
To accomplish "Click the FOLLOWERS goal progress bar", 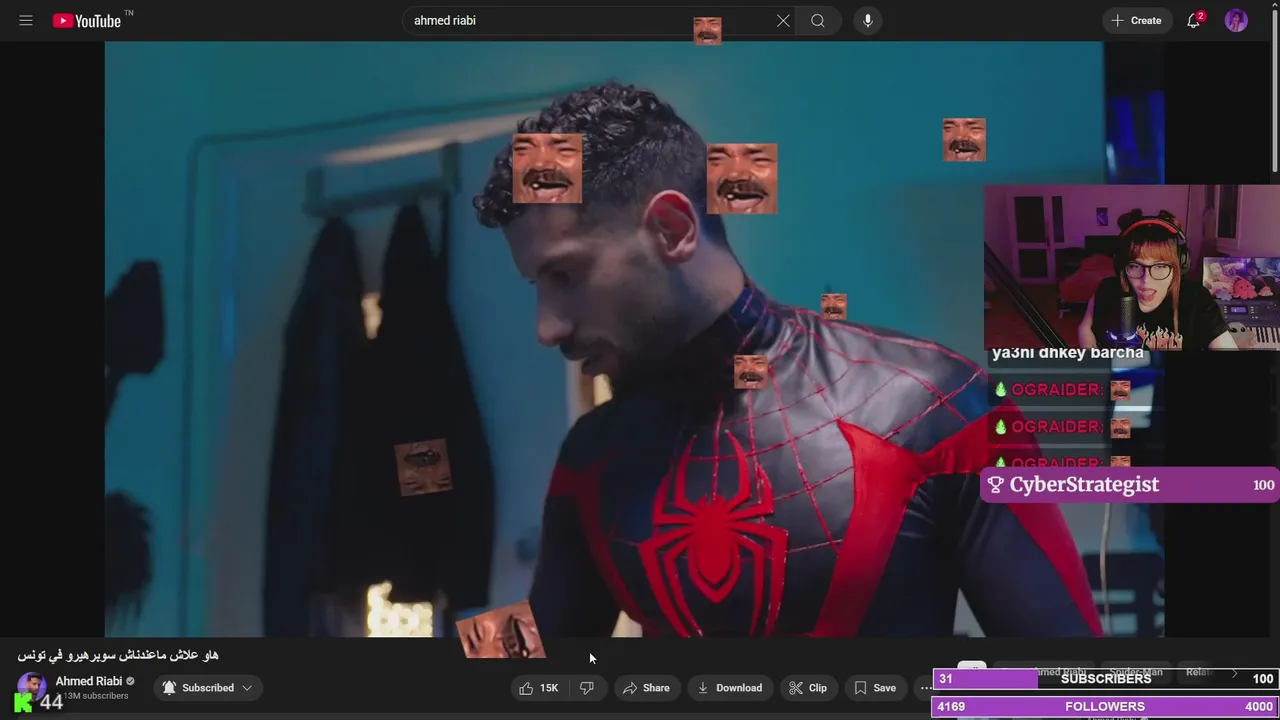I will (x=1106, y=707).
